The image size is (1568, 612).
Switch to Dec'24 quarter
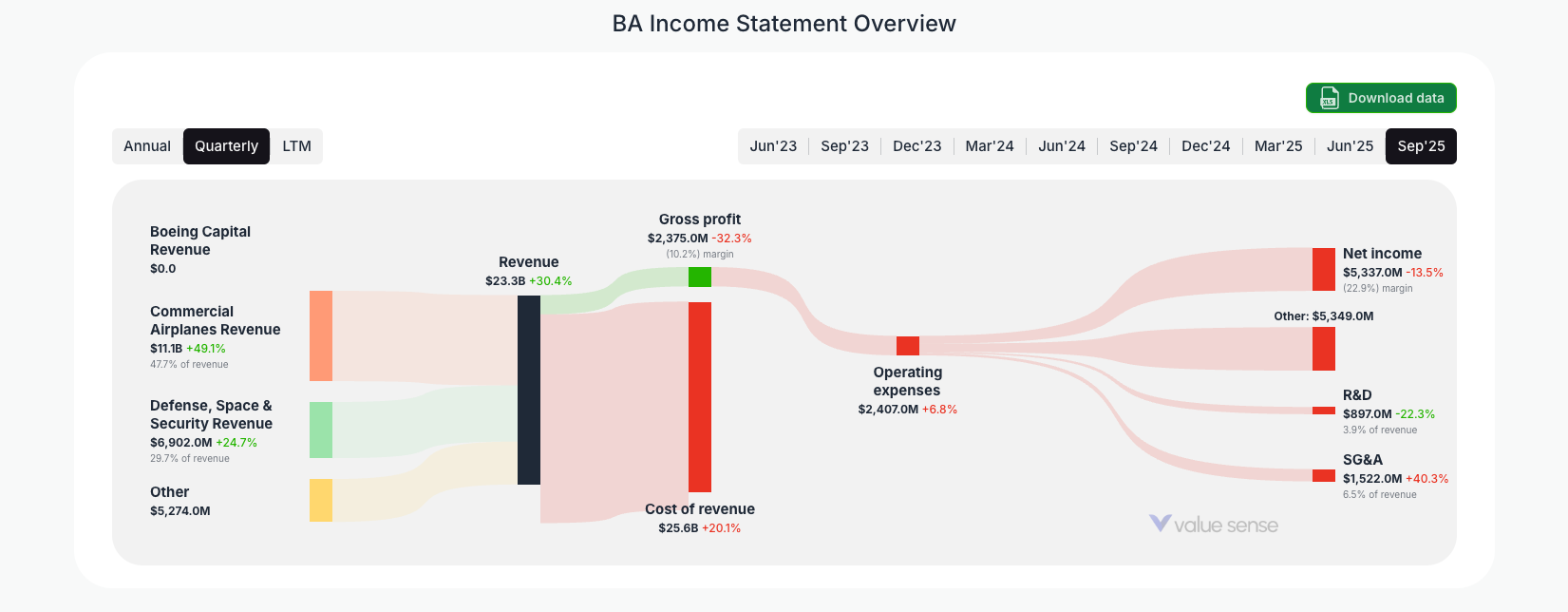(x=1205, y=145)
